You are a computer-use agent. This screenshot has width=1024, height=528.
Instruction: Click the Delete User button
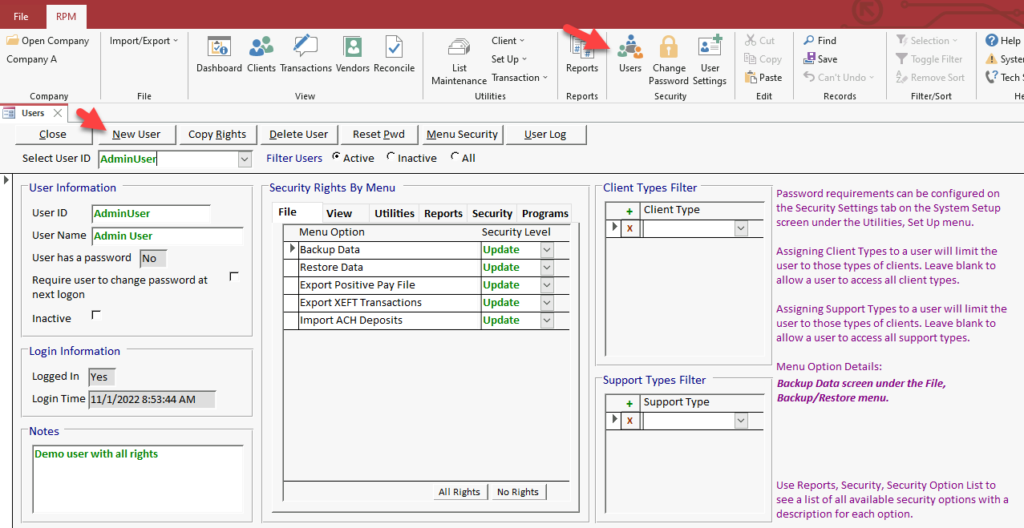click(298, 135)
